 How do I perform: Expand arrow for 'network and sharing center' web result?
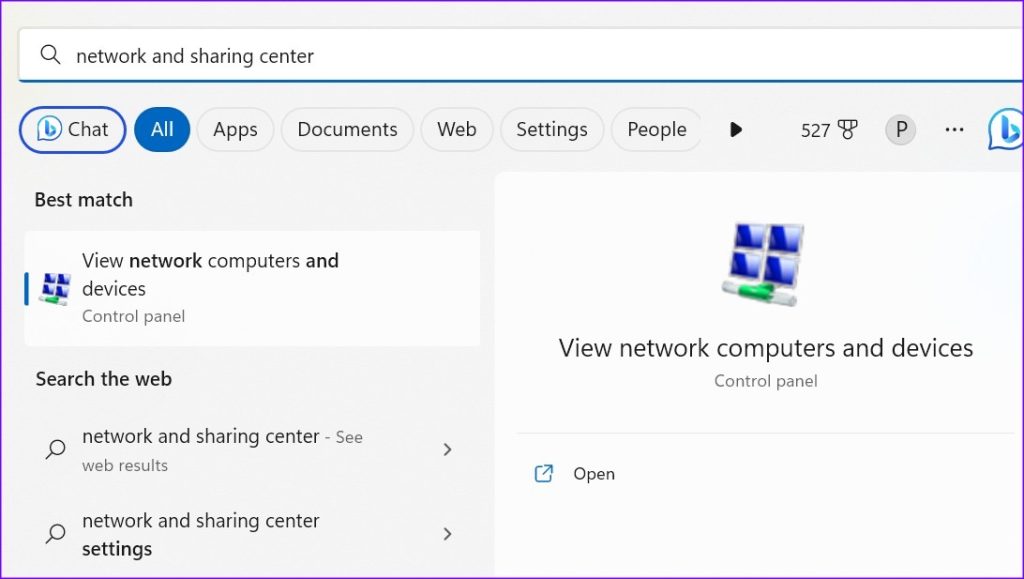click(447, 449)
